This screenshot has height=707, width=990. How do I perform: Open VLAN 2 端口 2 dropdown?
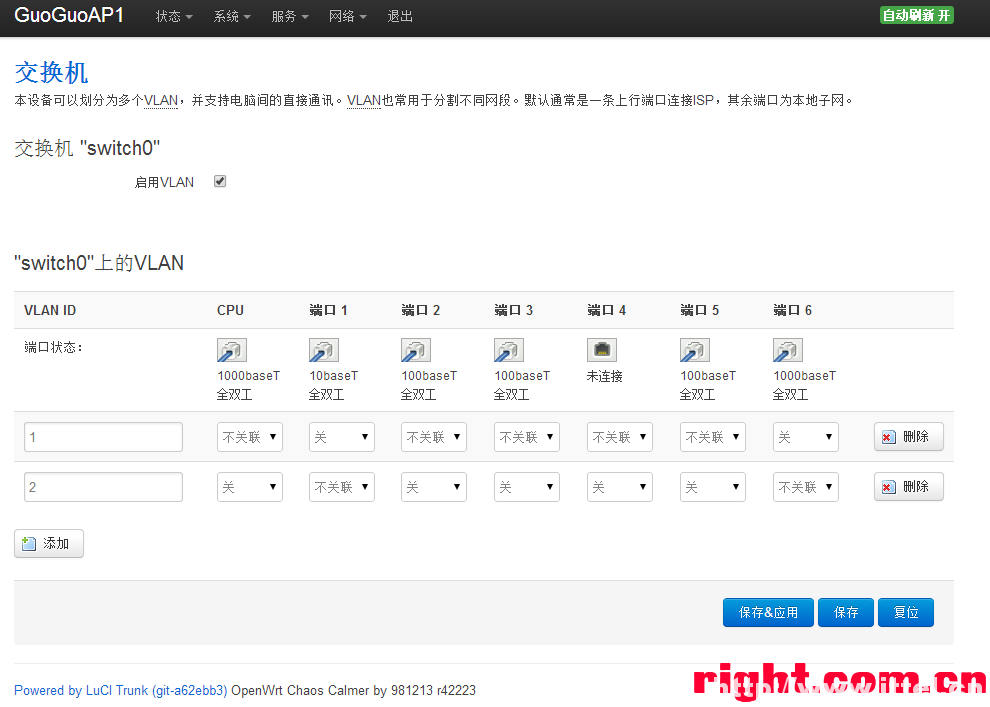point(434,487)
